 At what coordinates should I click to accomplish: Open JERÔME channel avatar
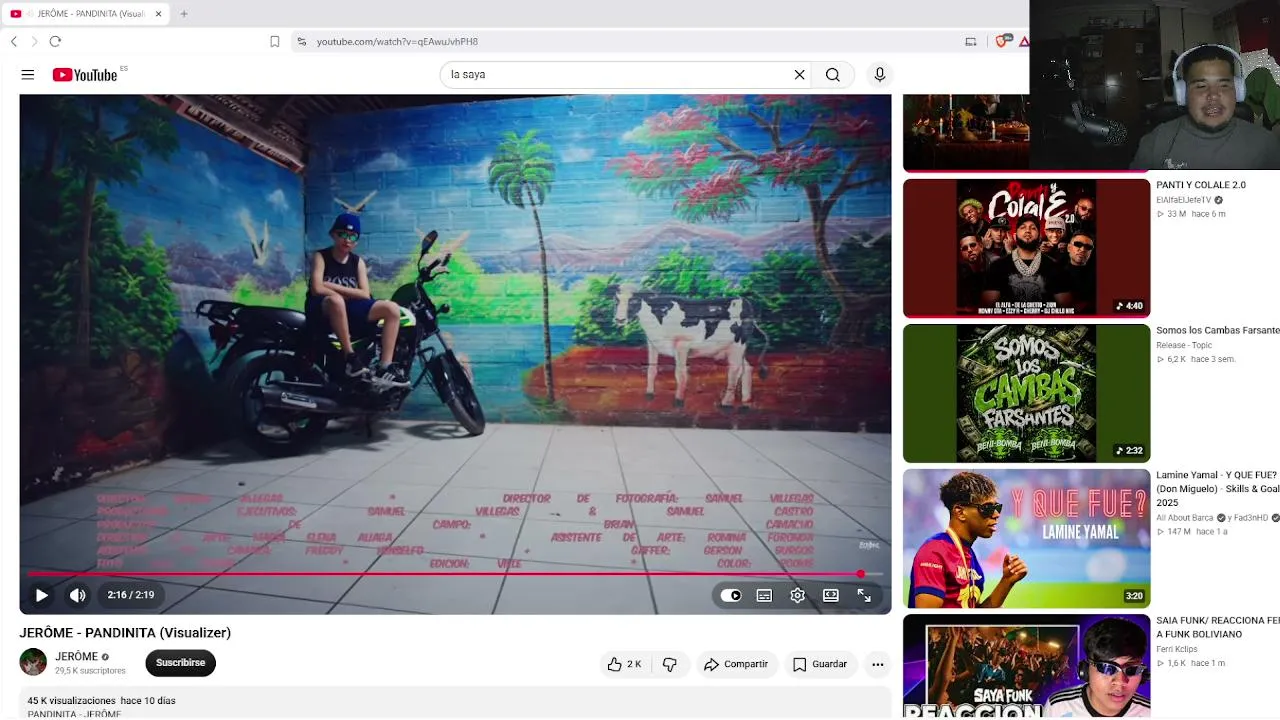[33, 662]
